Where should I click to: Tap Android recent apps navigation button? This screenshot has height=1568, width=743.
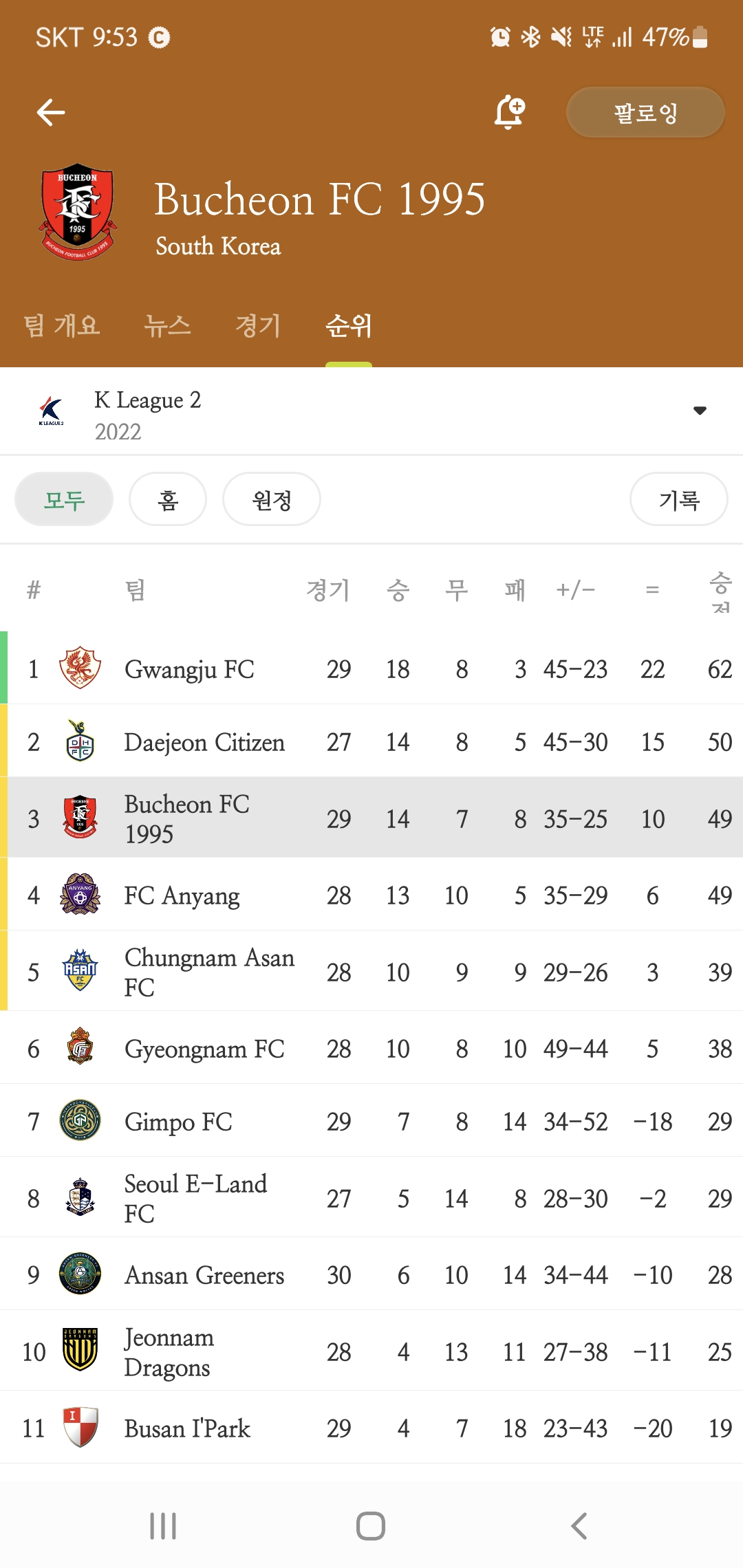(x=163, y=1526)
